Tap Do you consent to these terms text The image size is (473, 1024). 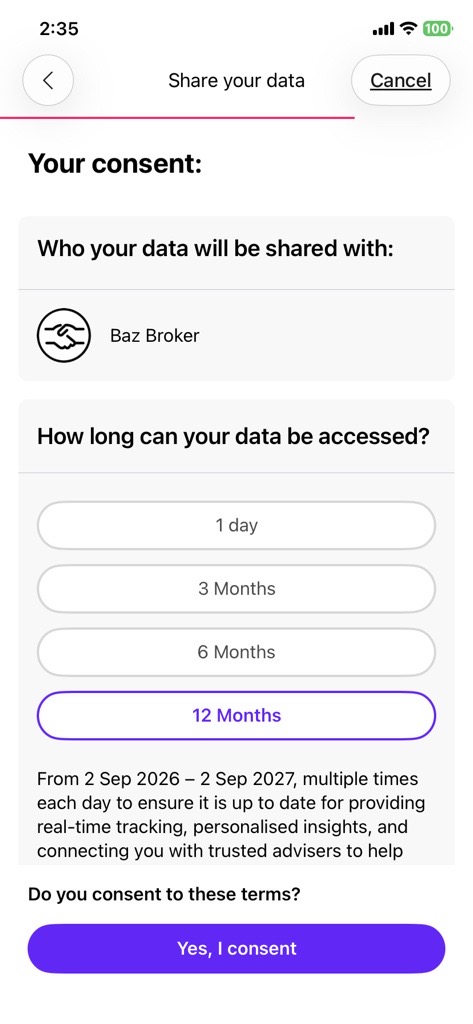point(164,894)
